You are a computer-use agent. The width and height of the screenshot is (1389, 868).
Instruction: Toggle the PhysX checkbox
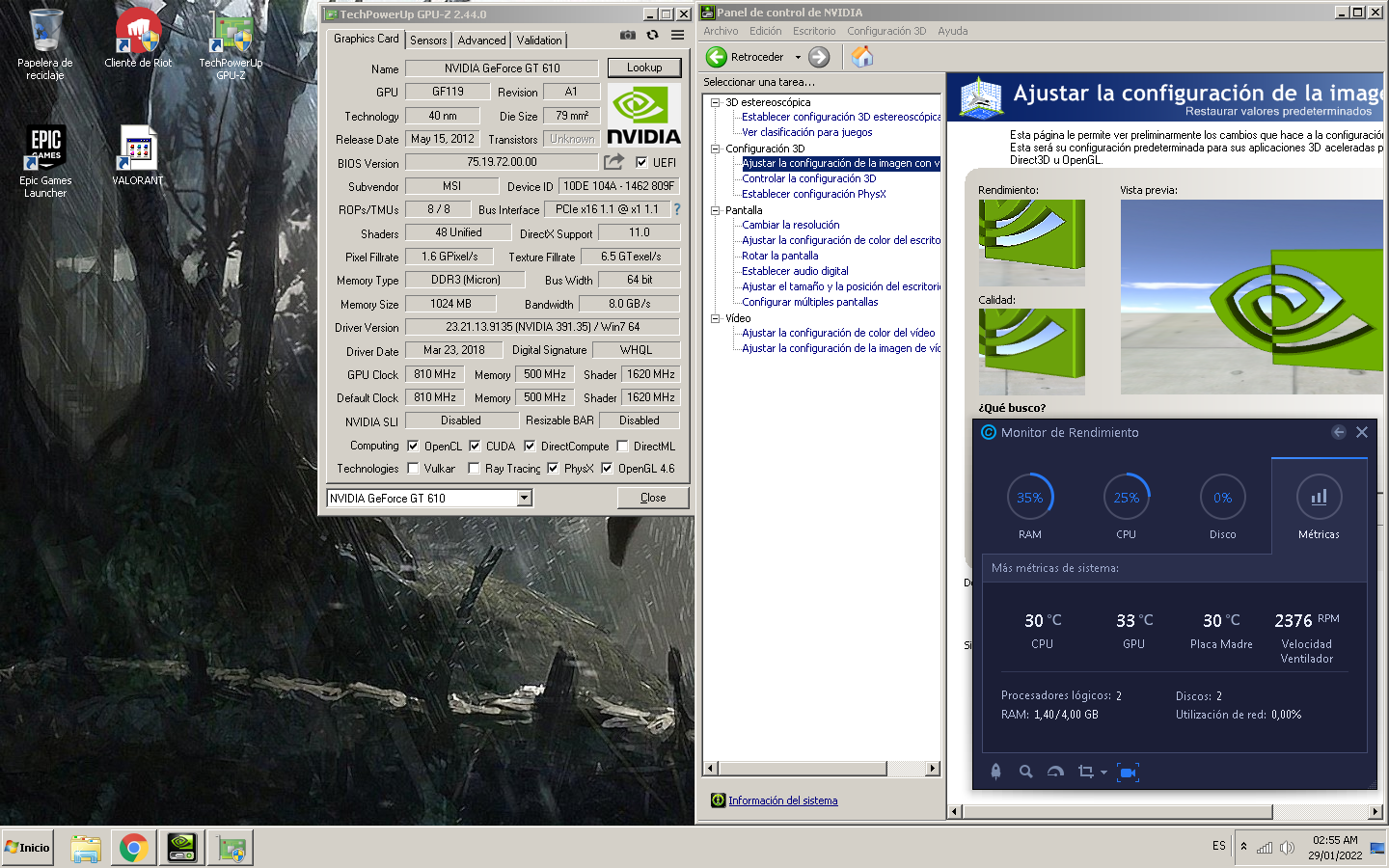(x=553, y=468)
